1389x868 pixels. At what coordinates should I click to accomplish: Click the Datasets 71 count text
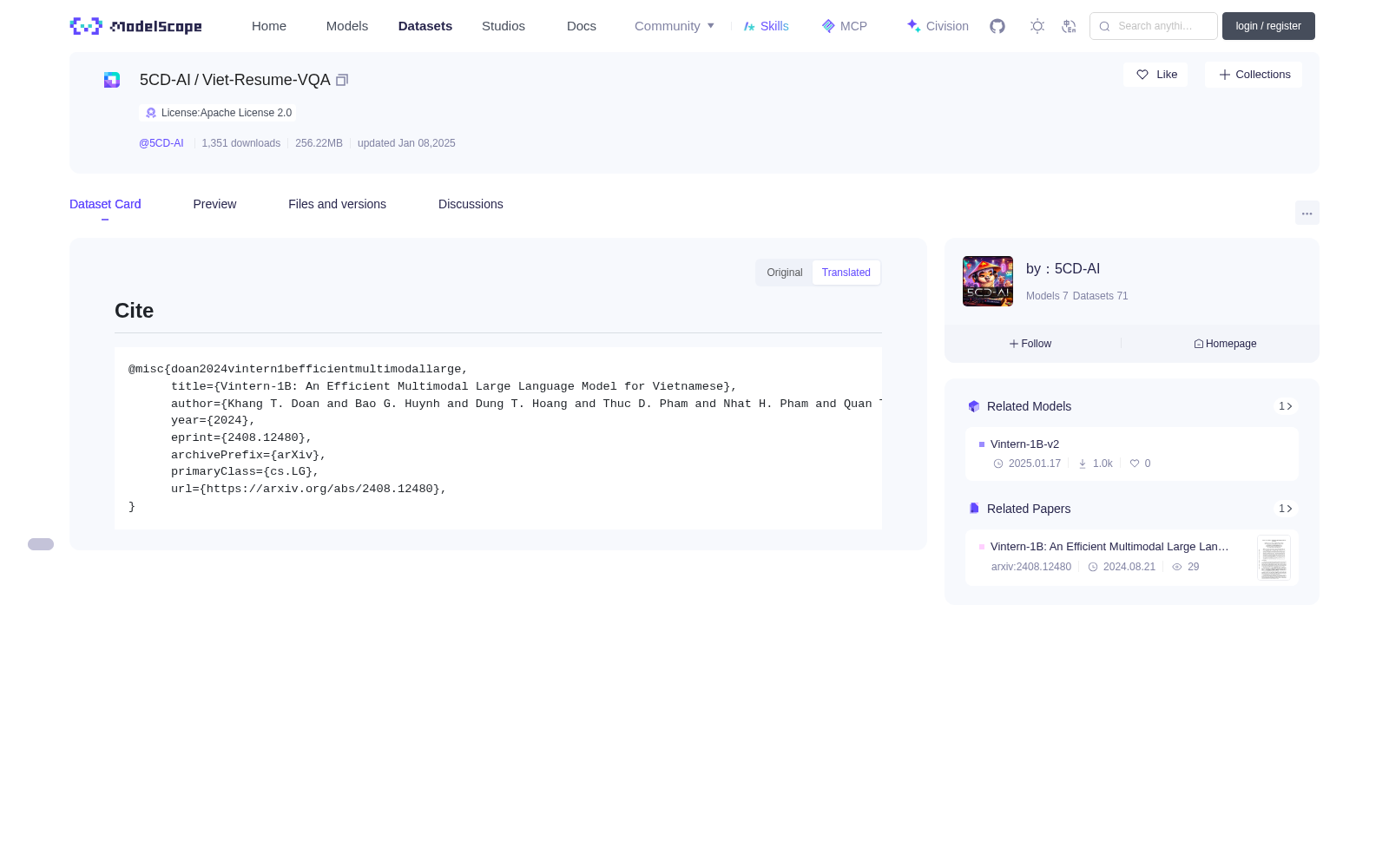(1101, 296)
